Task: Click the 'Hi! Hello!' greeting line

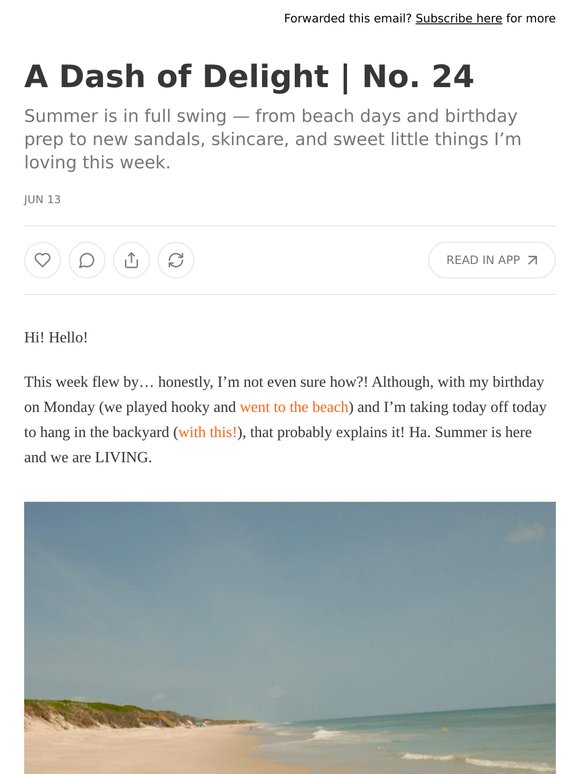Action: pyautogui.click(x=56, y=338)
